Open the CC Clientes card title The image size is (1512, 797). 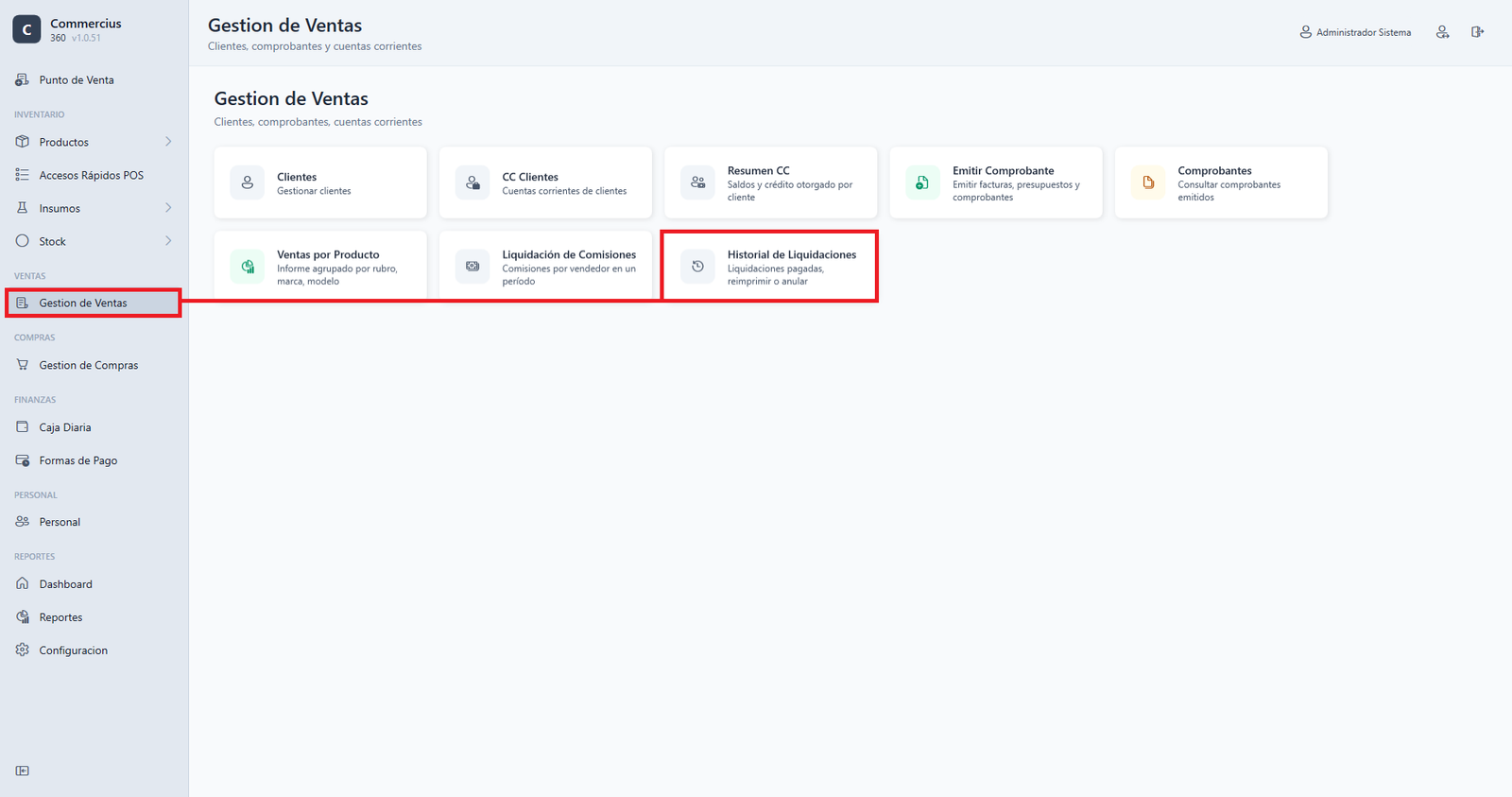(x=530, y=177)
